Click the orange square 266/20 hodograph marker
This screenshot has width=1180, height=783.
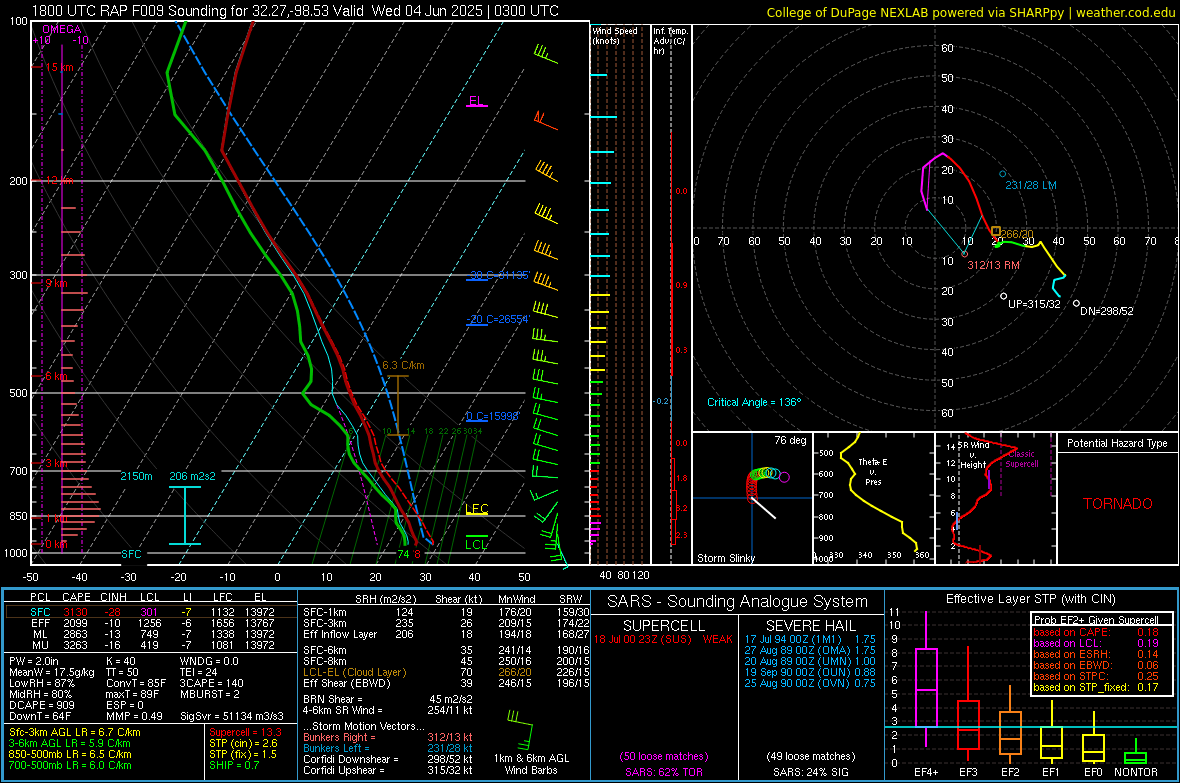click(x=996, y=231)
